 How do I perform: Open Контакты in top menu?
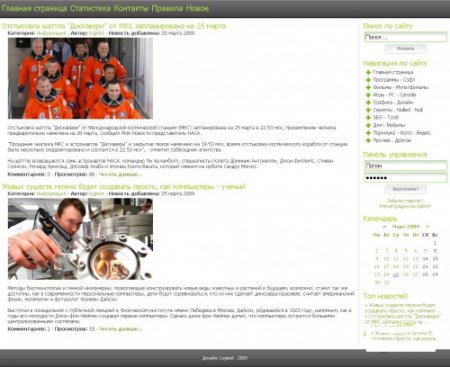(131, 8)
